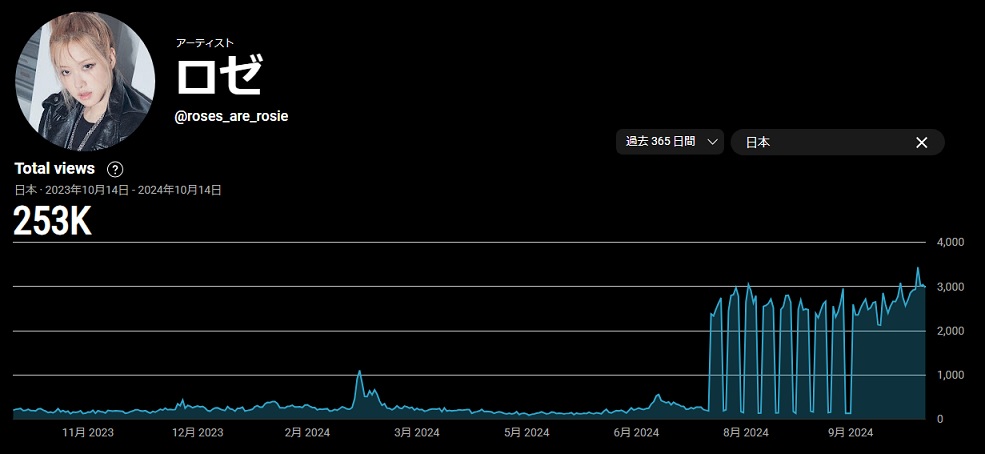Click the chevron arrow in the period selector
Screen dimensions: 985x454
click(712, 142)
